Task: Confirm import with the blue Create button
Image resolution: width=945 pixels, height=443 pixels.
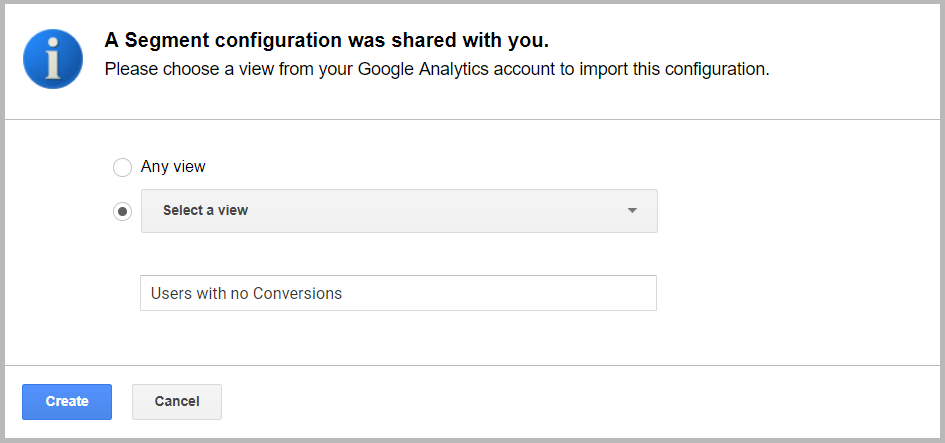Action: point(67,401)
